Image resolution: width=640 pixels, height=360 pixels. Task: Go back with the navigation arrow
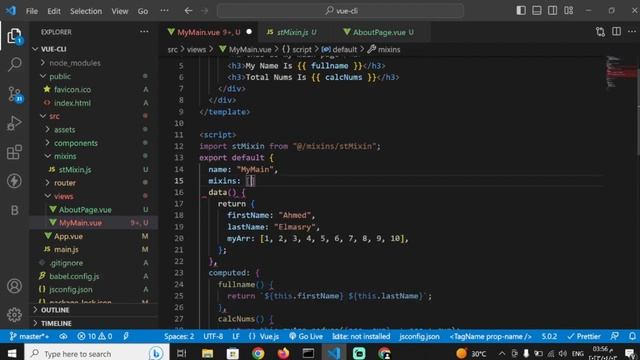[x=188, y=11]
